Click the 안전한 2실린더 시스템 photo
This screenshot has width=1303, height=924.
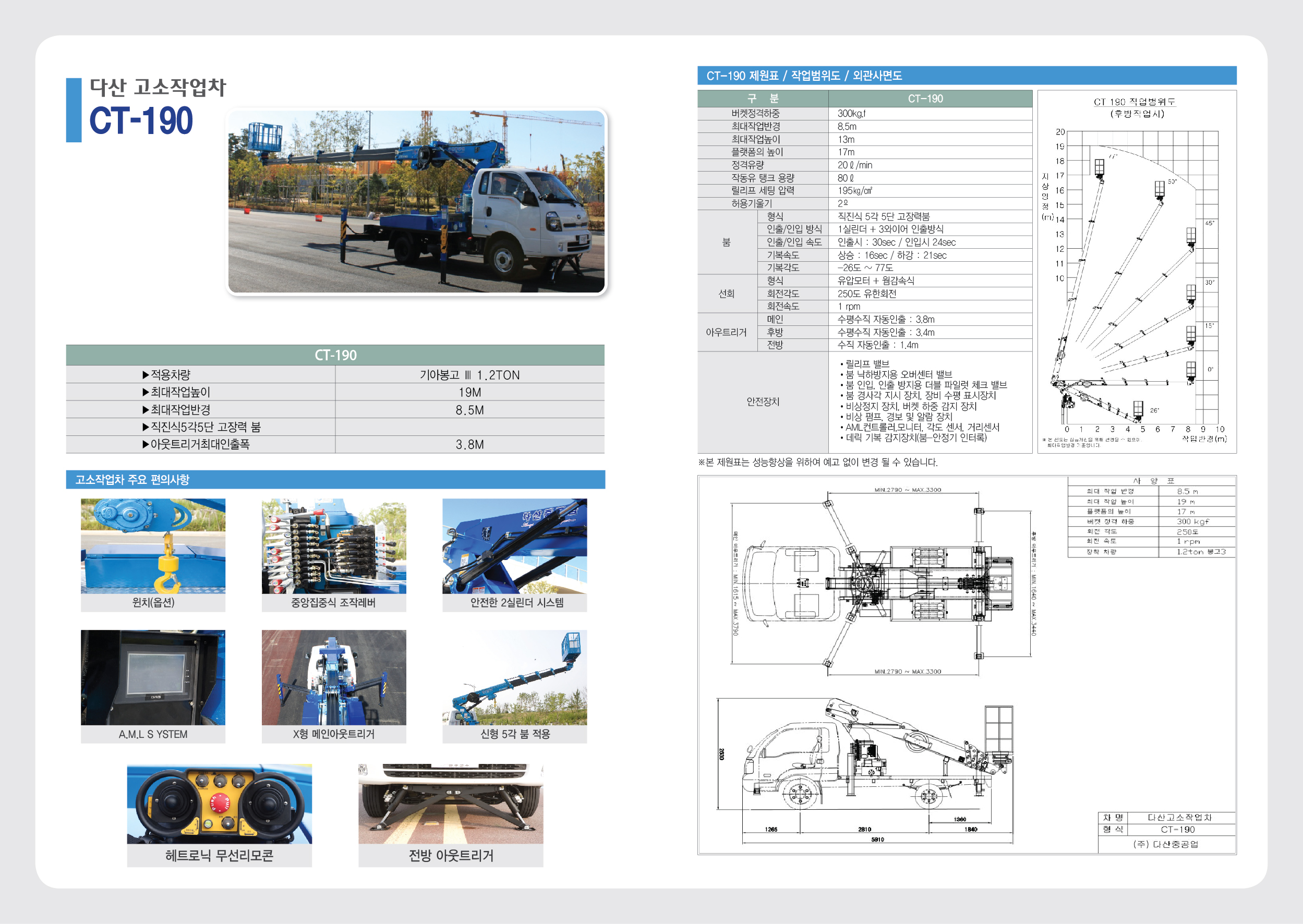[514, 546]
